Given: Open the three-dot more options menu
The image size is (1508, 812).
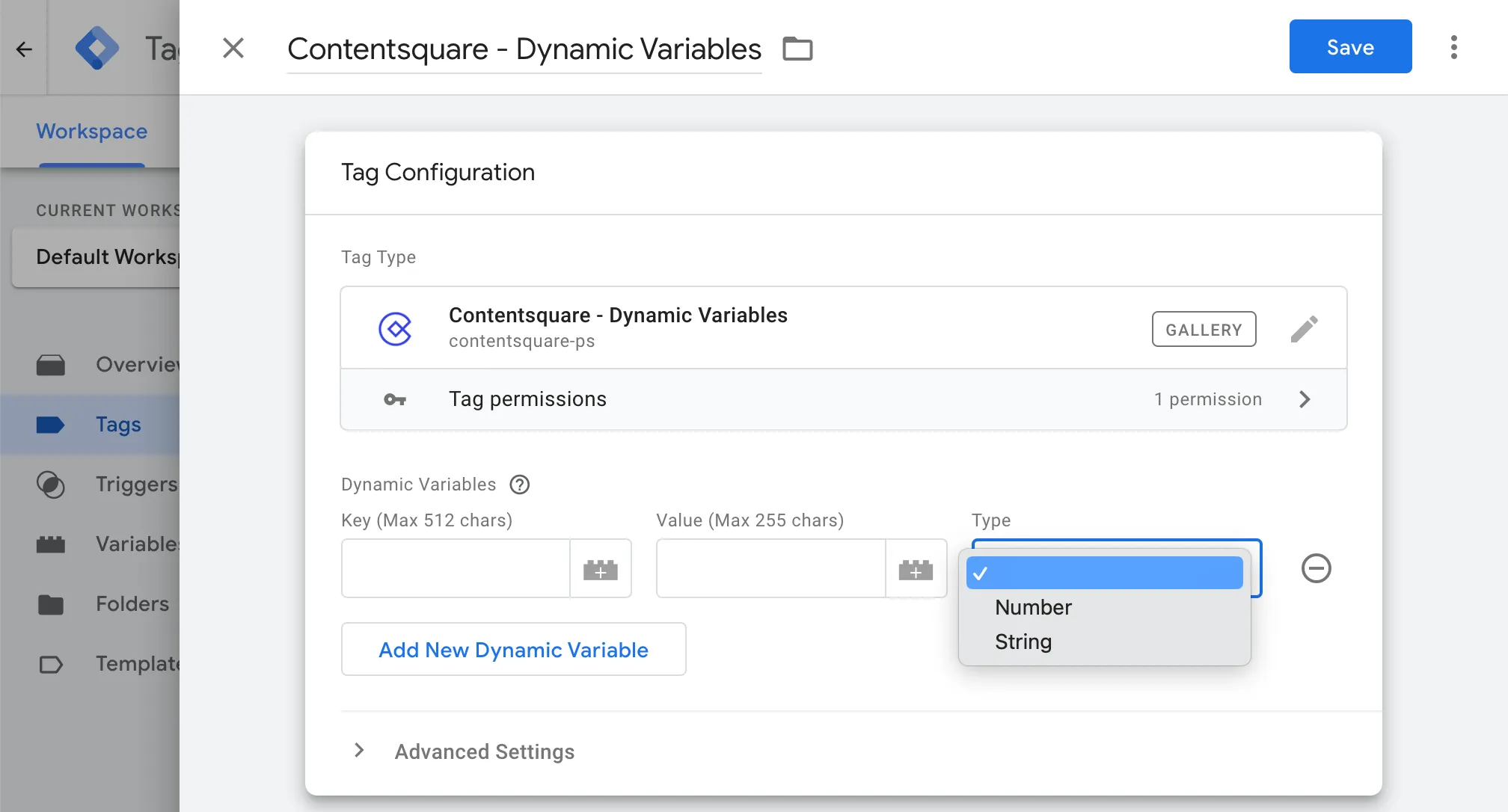Looking at the screenshot, I should (1453, 47).
